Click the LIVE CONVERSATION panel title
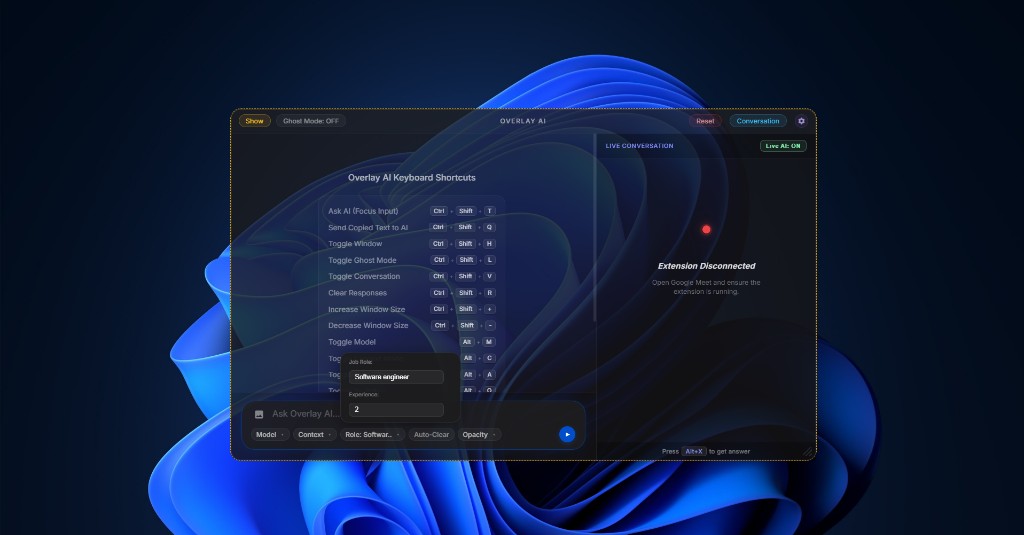 coord(639,146)
